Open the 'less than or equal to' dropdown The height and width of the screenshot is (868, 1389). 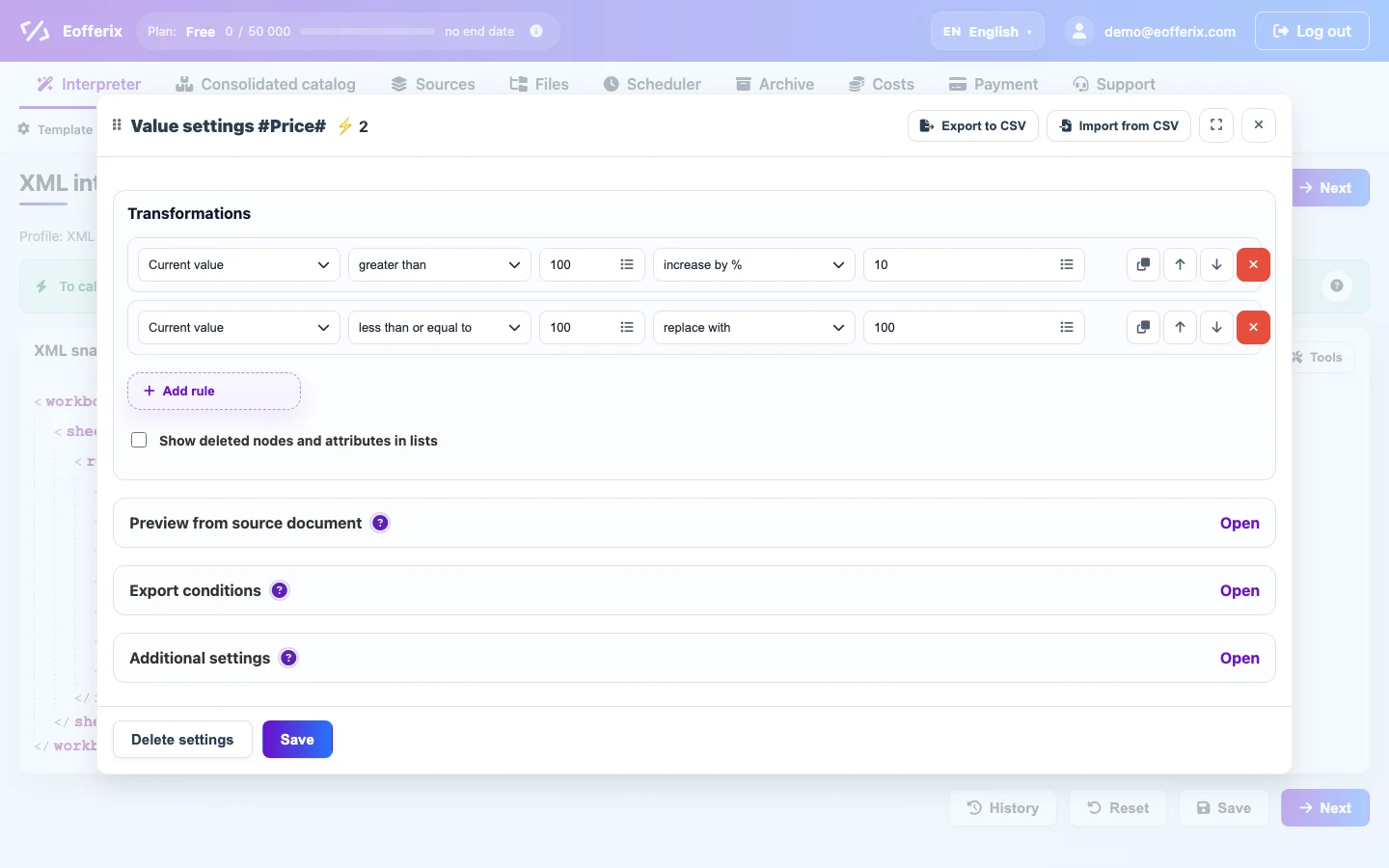click(440, 327)
